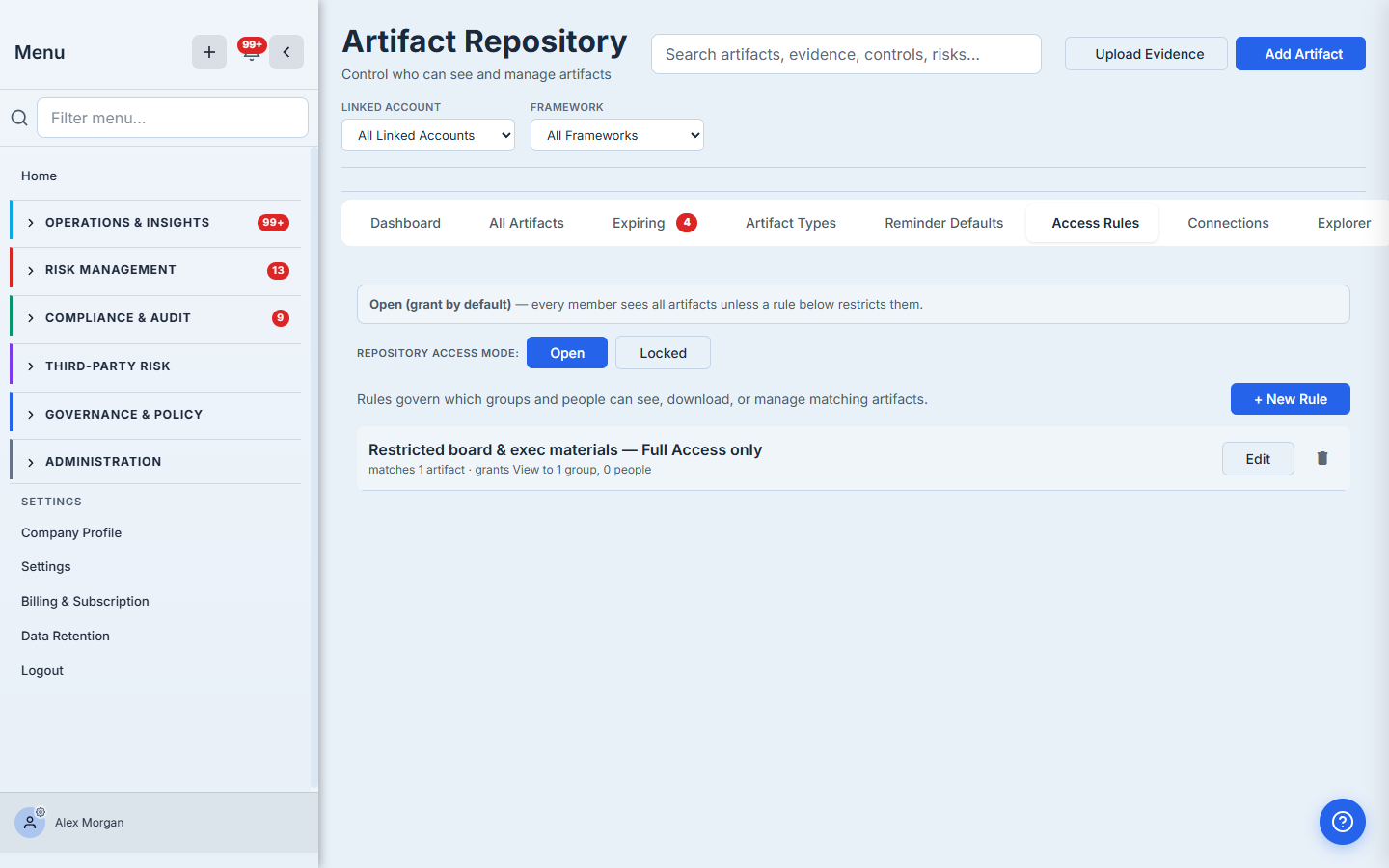The height and width of the screenshot is (868, 1389).
Task: Click the Compliance & Audit 9 badge
Action: pos(281,318)
